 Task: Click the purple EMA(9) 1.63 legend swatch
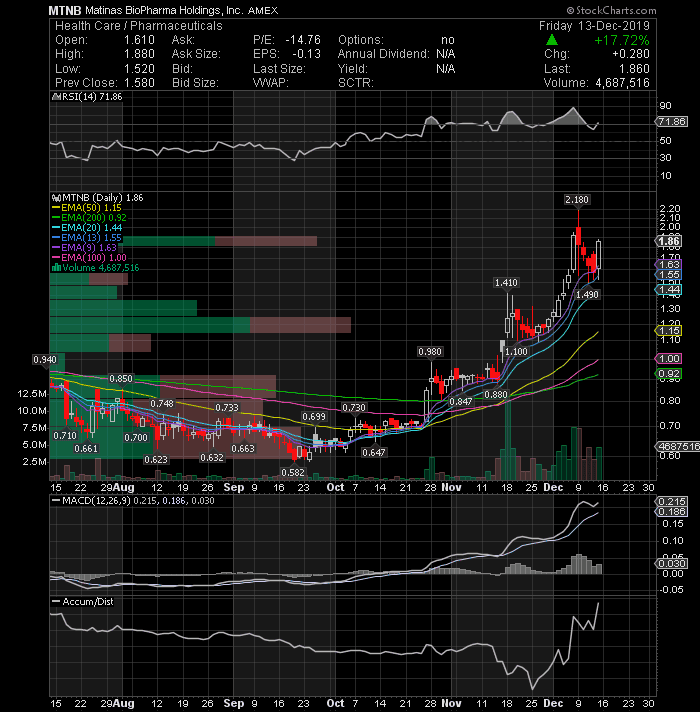pos(56,248)
